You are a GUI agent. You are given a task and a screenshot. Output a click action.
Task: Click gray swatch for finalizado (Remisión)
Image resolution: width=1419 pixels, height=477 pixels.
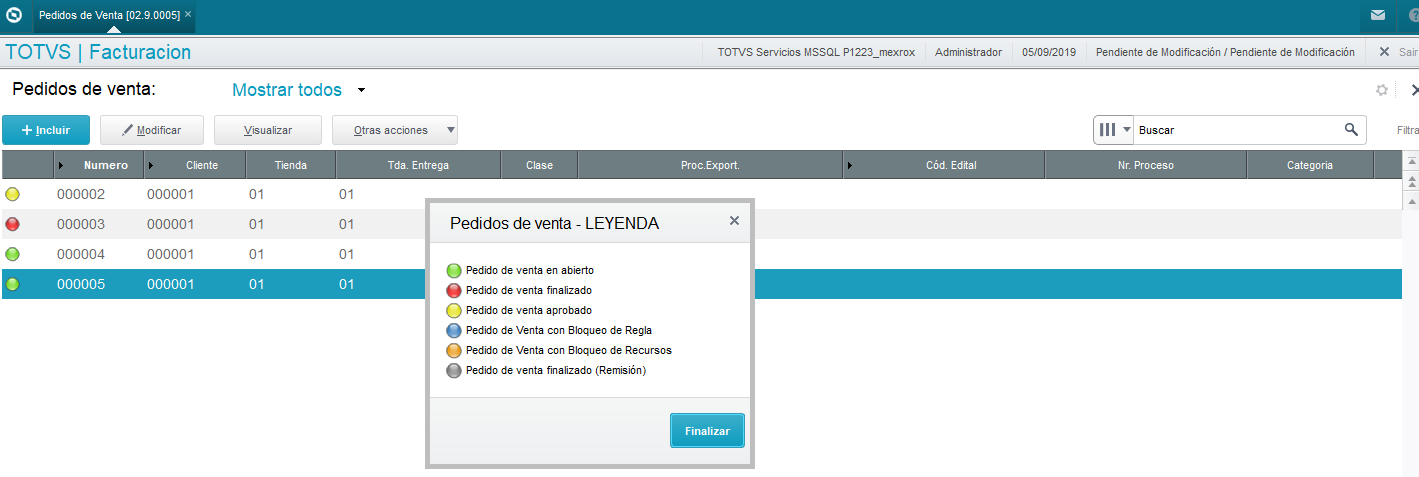[454, 370]
